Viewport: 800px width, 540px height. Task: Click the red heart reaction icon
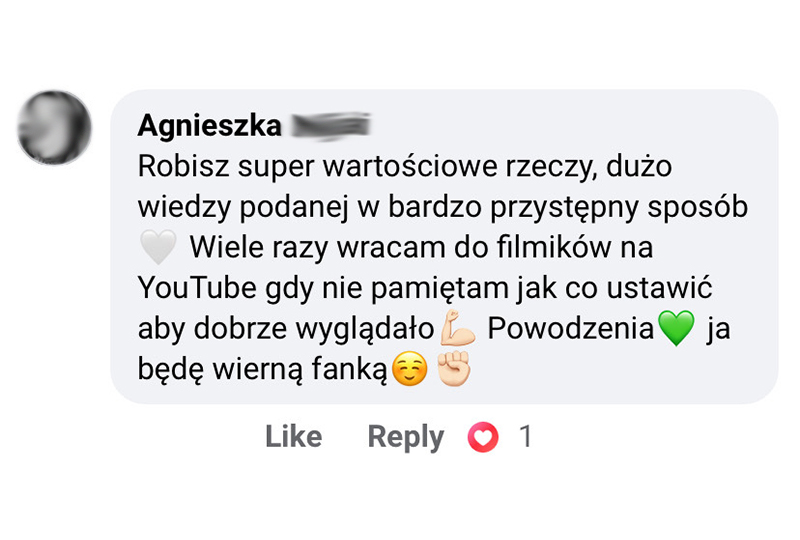coord(483,437)
